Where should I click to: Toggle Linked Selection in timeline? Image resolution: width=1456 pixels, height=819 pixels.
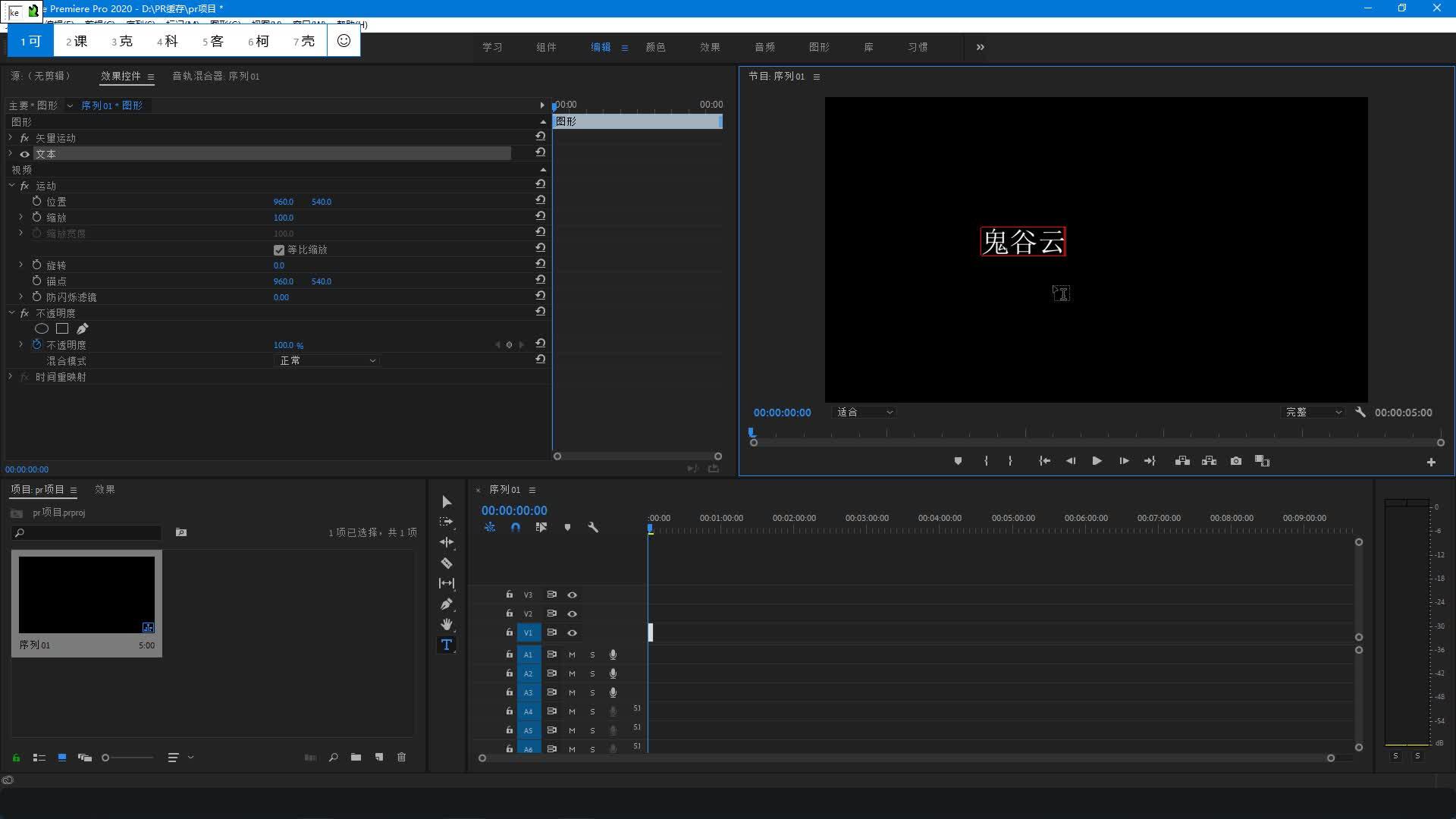541,527
